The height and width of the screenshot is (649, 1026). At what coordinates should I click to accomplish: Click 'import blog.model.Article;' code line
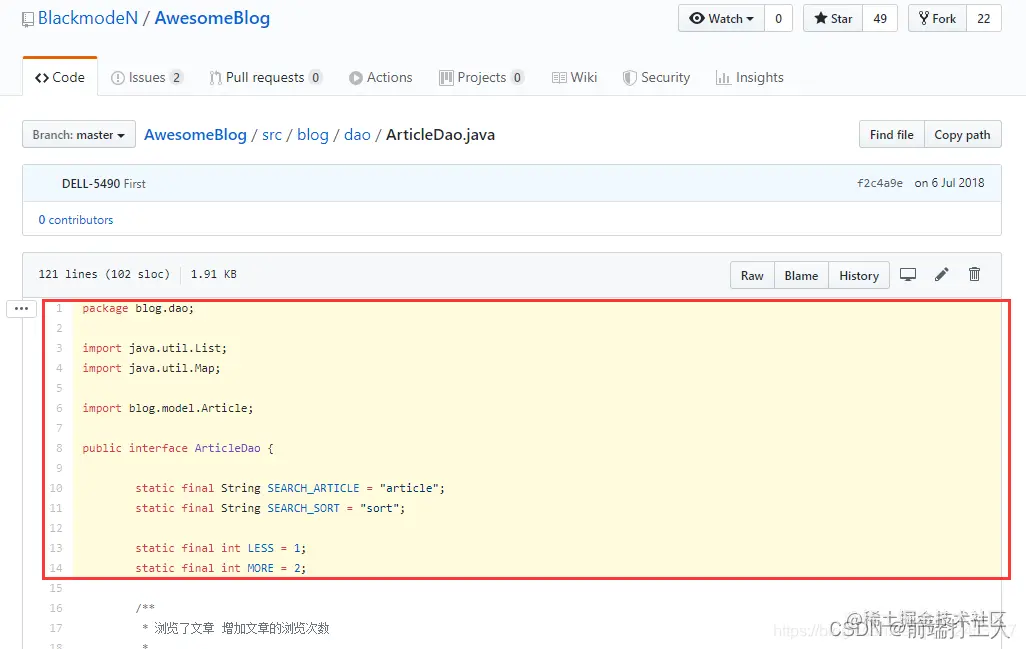click(x=168, y=408)
